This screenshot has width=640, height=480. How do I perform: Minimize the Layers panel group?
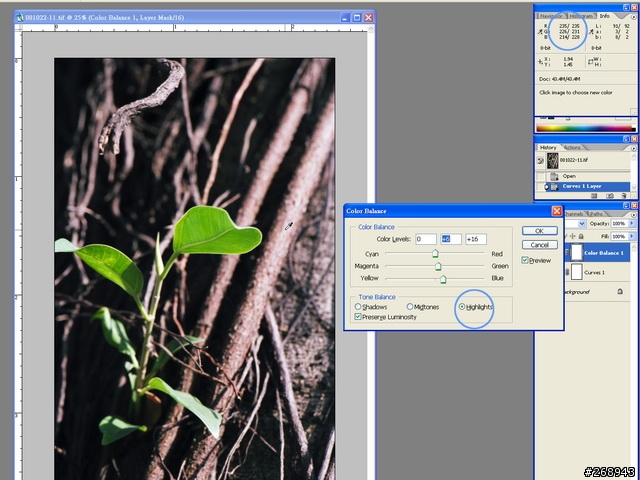pos(627,205)
